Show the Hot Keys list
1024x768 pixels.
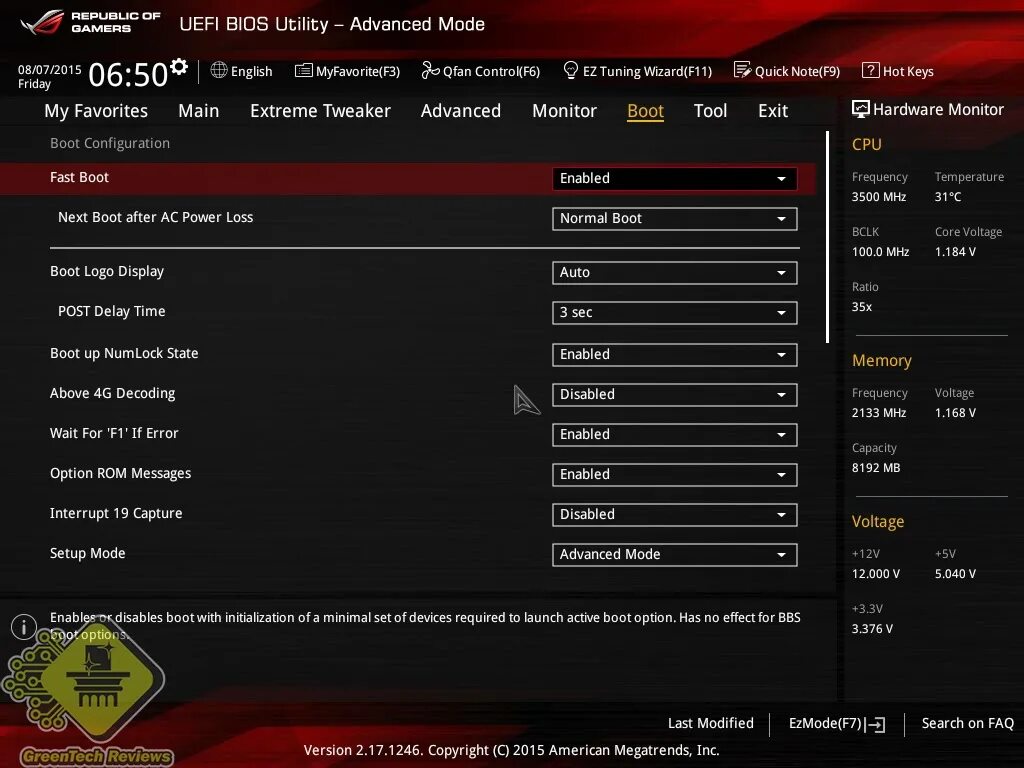[898, 71]
